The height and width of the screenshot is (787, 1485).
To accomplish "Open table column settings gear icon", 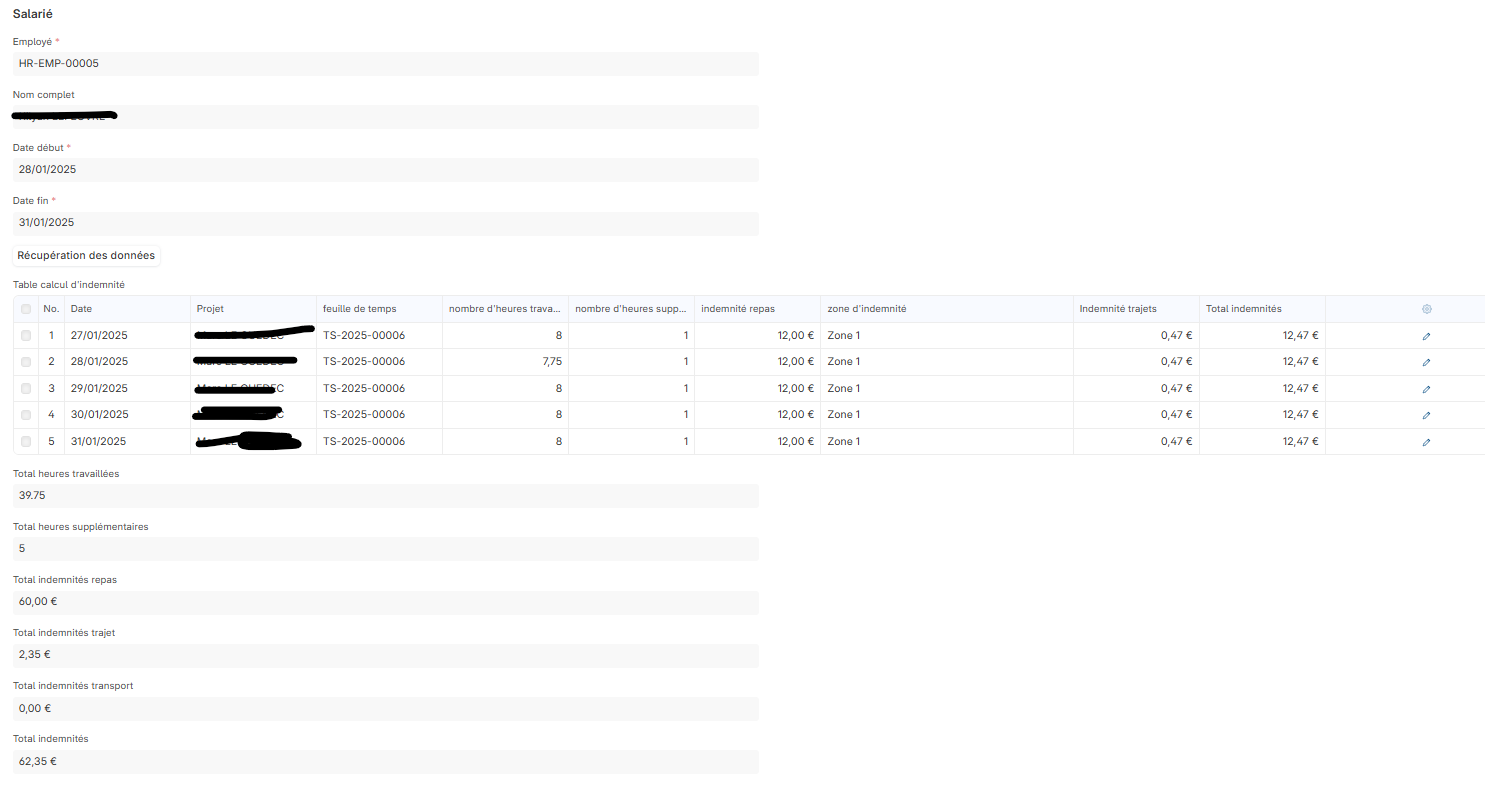I will coord(1426,309).
